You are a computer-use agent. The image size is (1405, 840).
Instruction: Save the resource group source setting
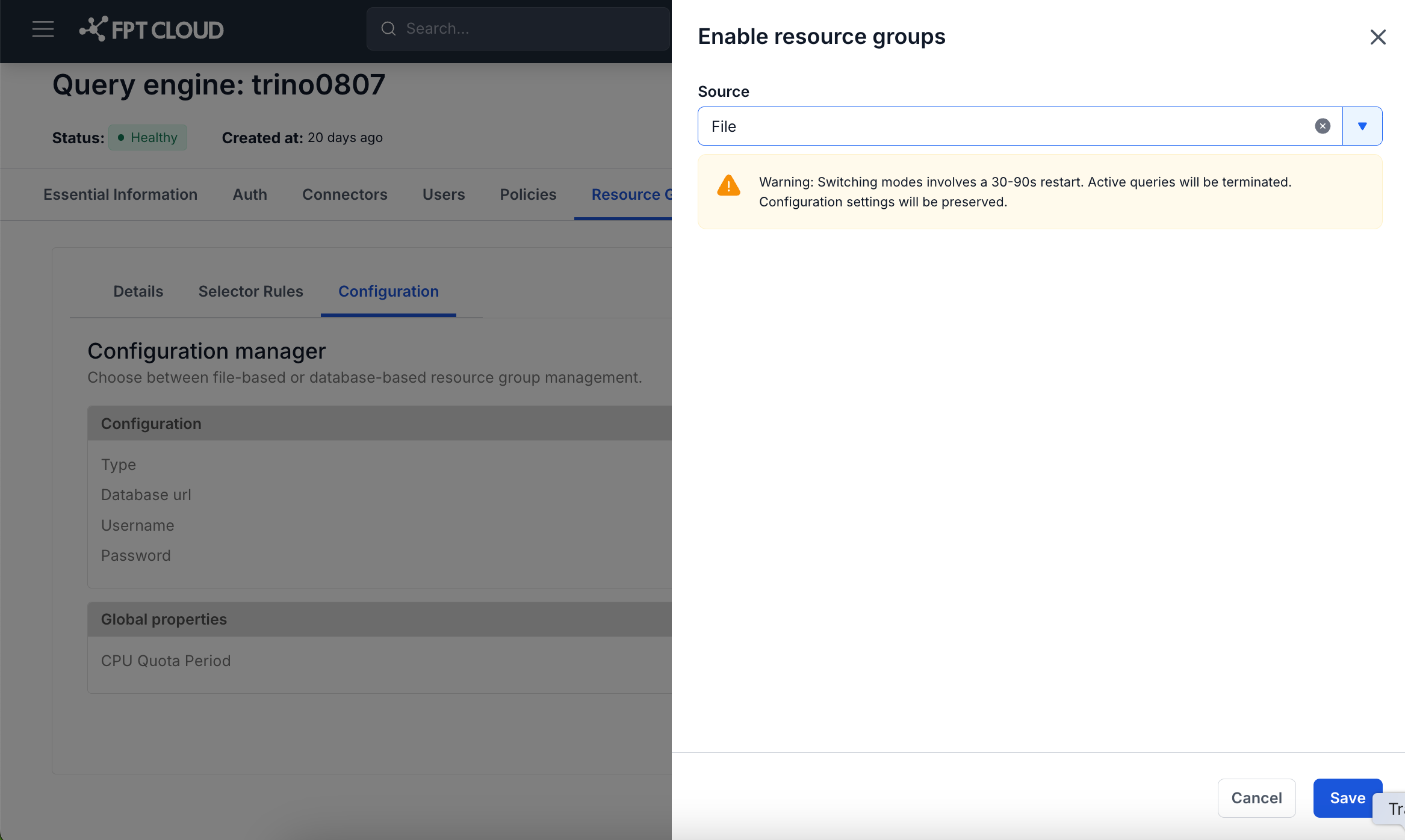coord(1347,798)
